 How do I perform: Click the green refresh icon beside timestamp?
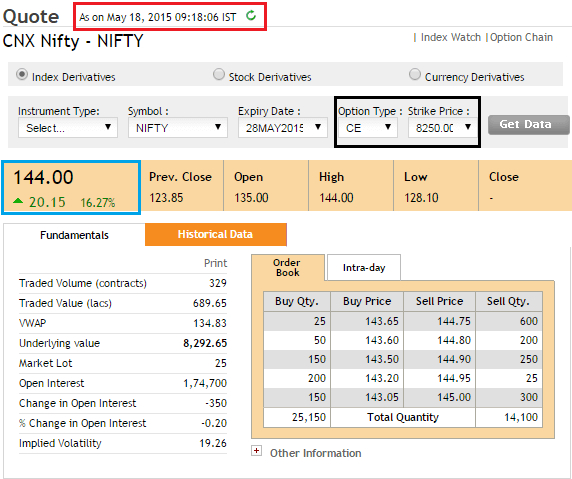coord(251,16)
